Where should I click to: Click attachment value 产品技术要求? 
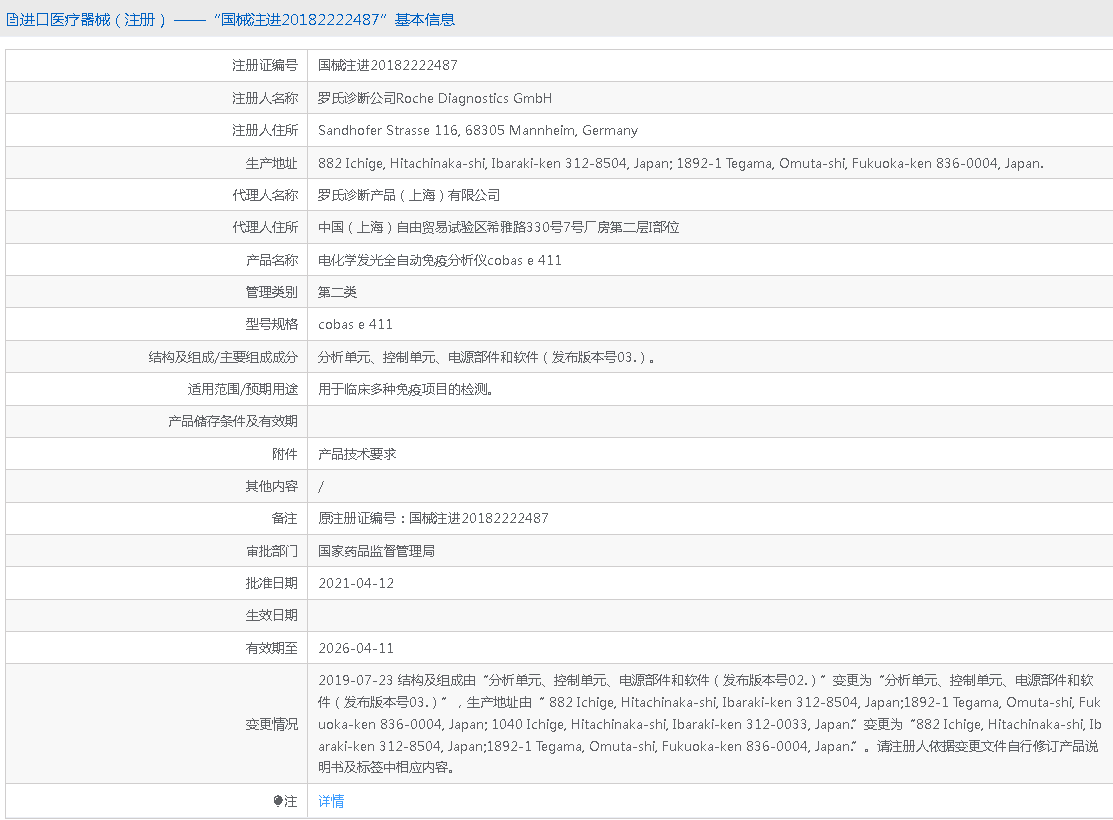(x=357, y=454)
